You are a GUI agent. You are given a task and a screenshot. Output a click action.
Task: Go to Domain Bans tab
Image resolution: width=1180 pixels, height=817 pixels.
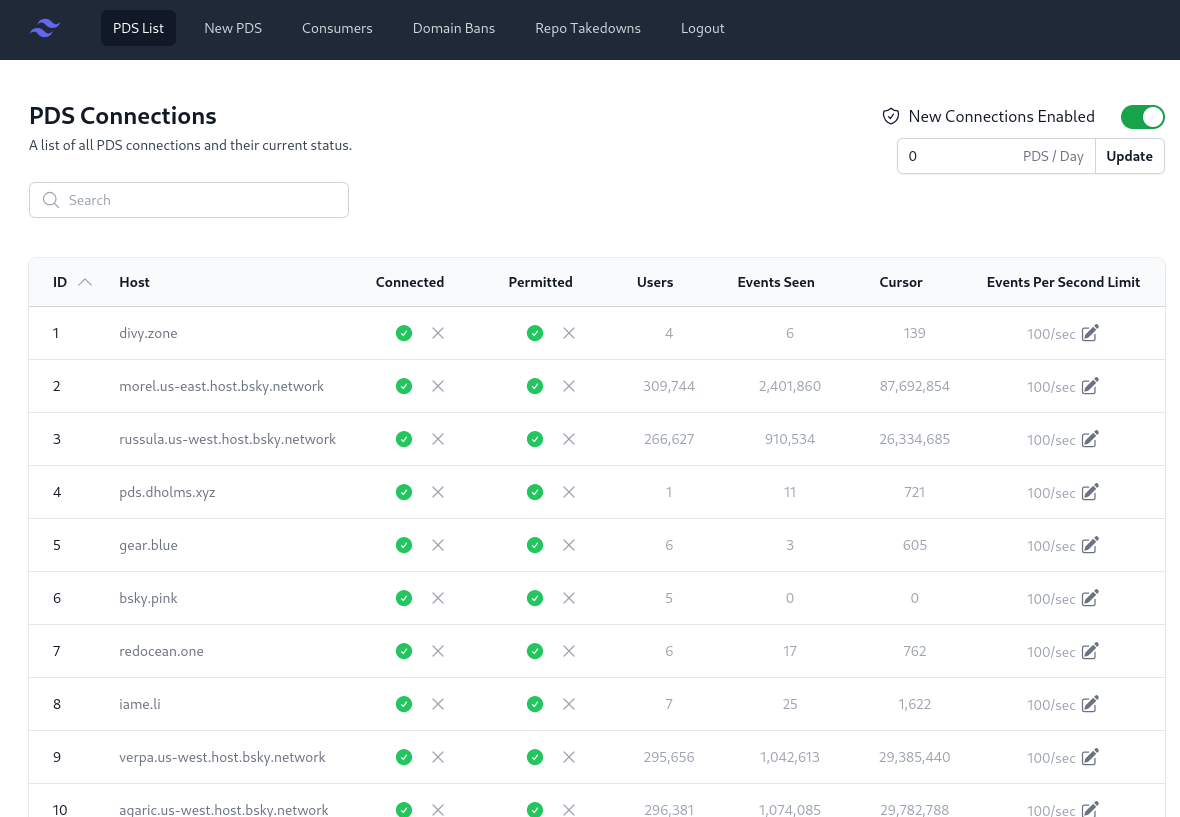click(453, 28)
